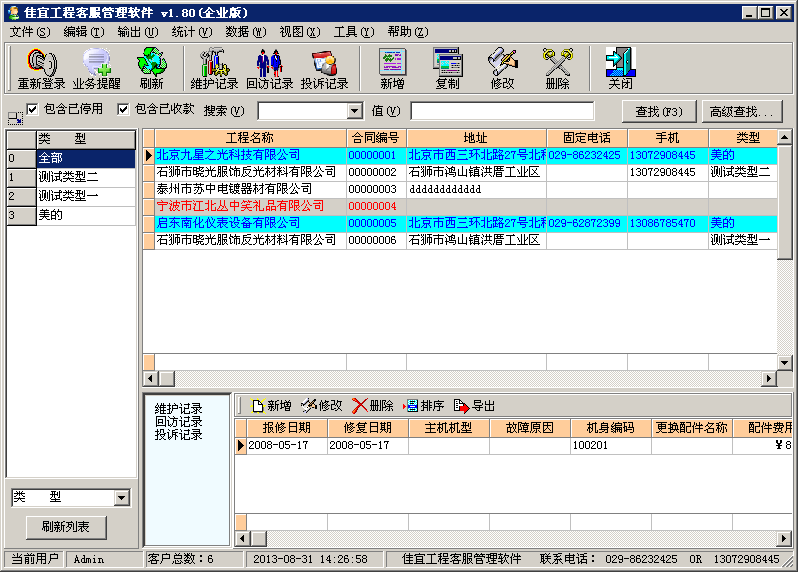Select row 泰州市苏中电镀器材有限公司

click(460, 189)
